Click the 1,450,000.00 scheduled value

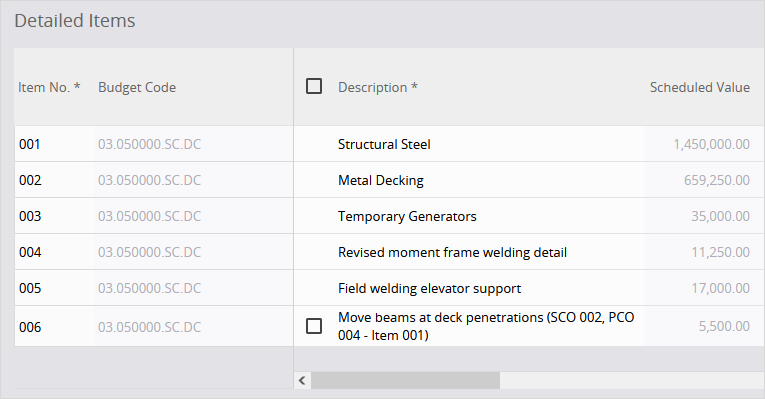click(711, 144)
